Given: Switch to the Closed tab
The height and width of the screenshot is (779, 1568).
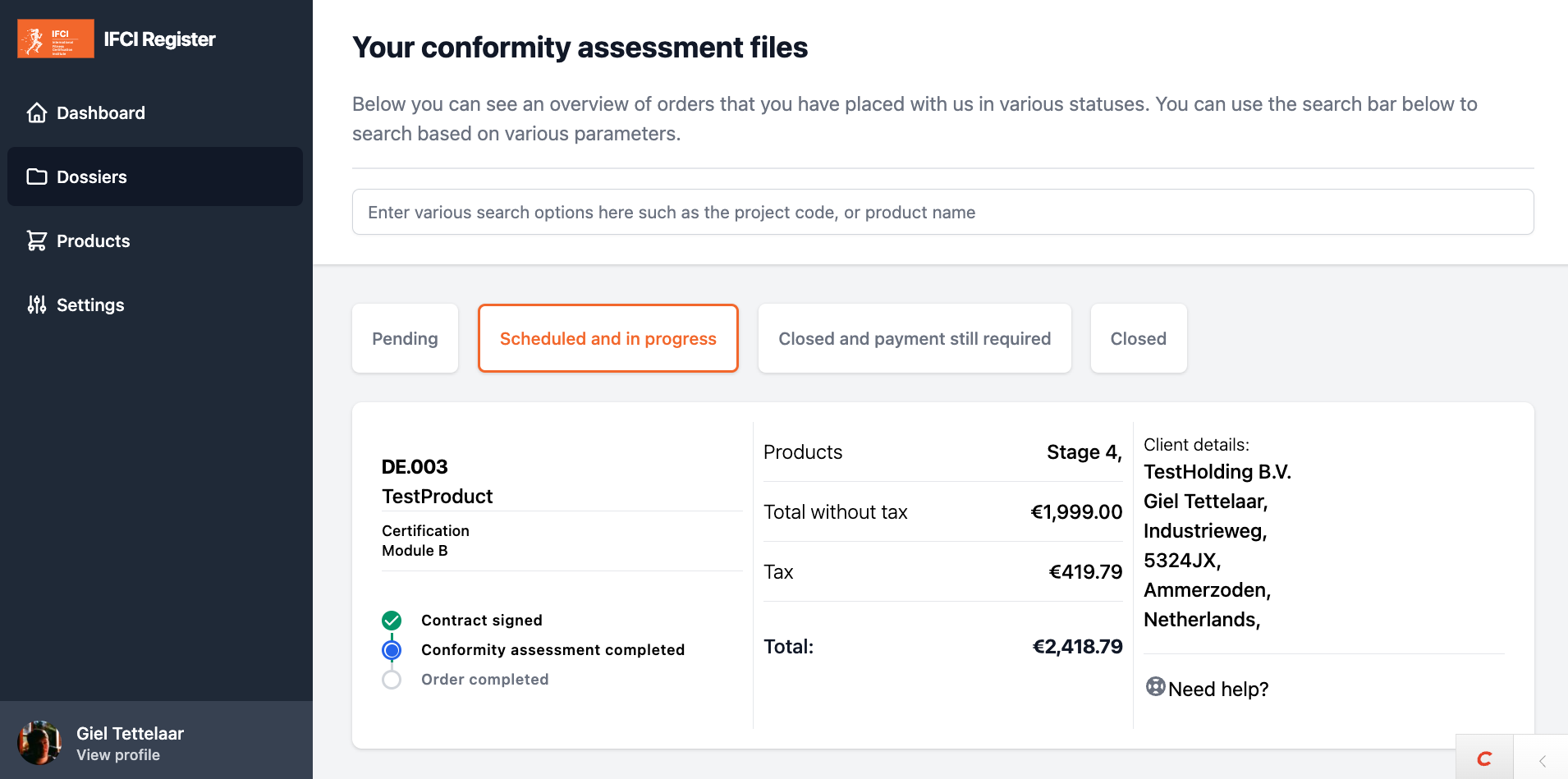Looking at the screenshot, I should point(1138,338).
